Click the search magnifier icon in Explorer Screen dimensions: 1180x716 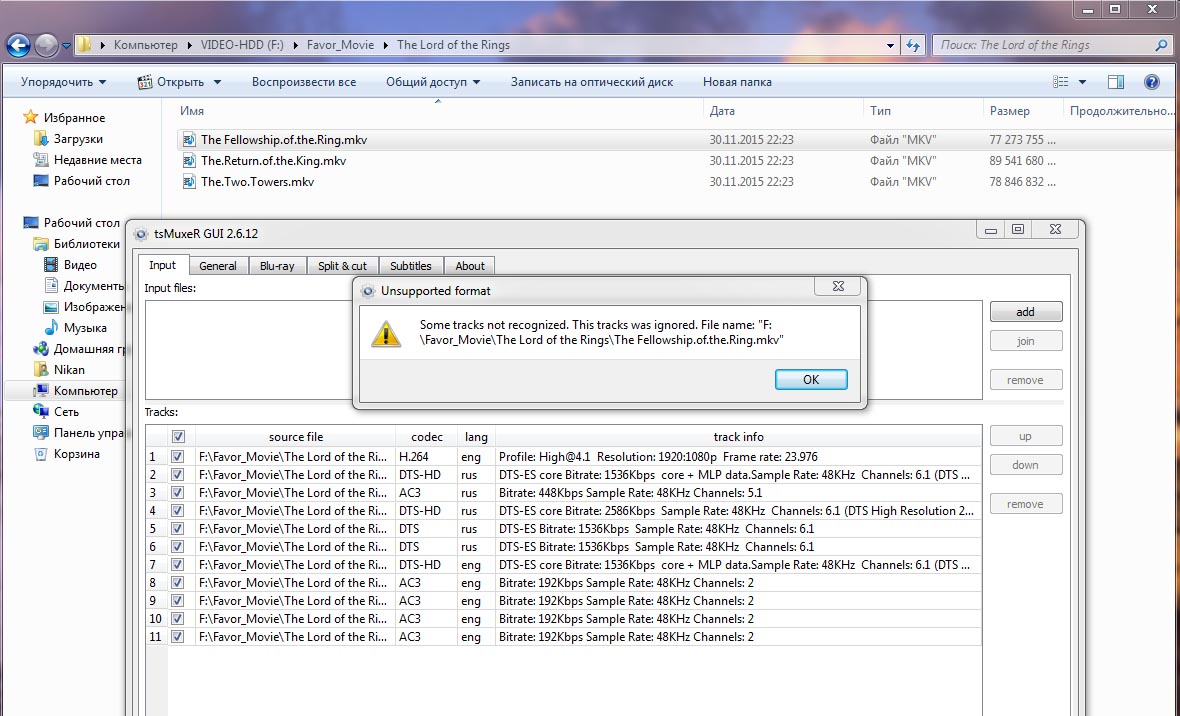point(1161,45)
